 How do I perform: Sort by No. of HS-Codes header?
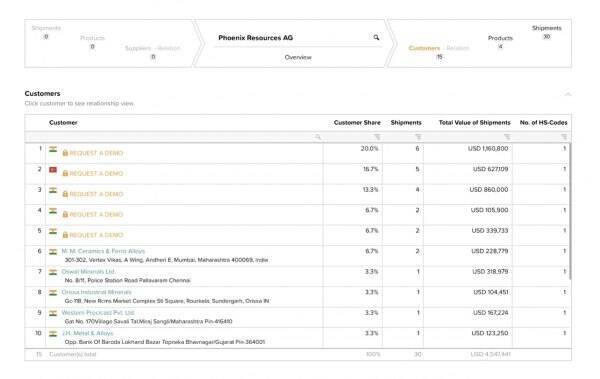543,123
